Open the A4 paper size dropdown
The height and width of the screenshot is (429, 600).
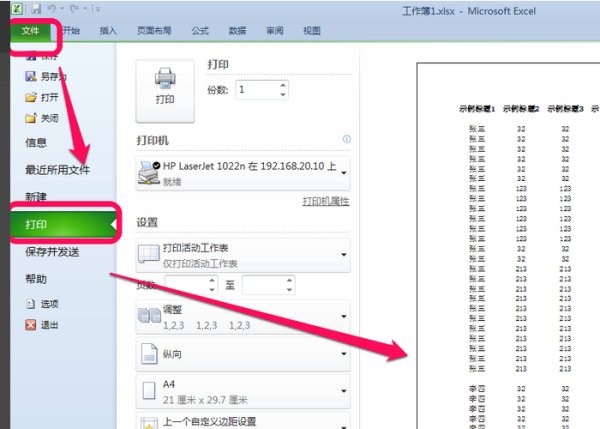click(243, 391)
